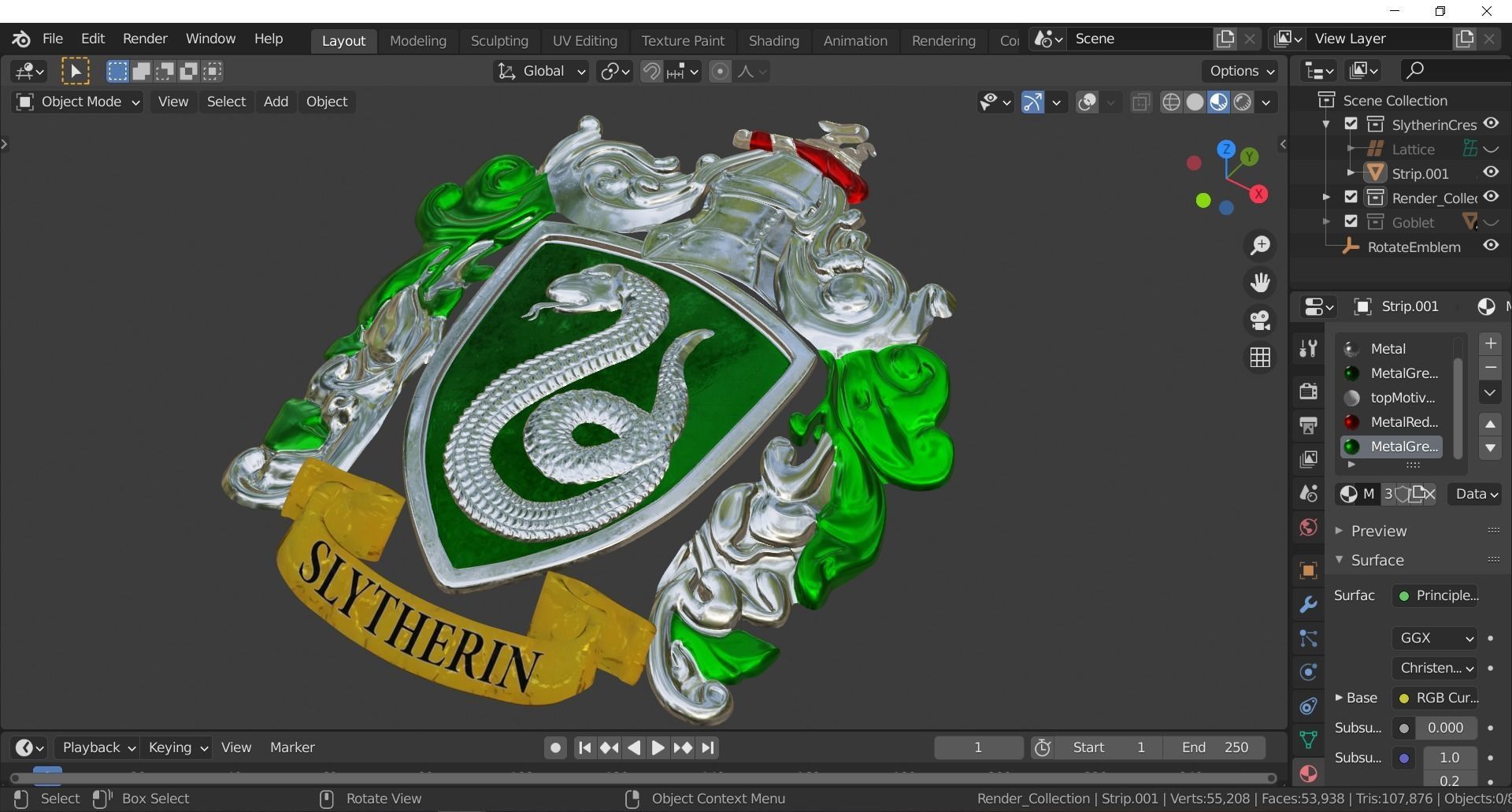Collapse the Surface panel

1377,560
